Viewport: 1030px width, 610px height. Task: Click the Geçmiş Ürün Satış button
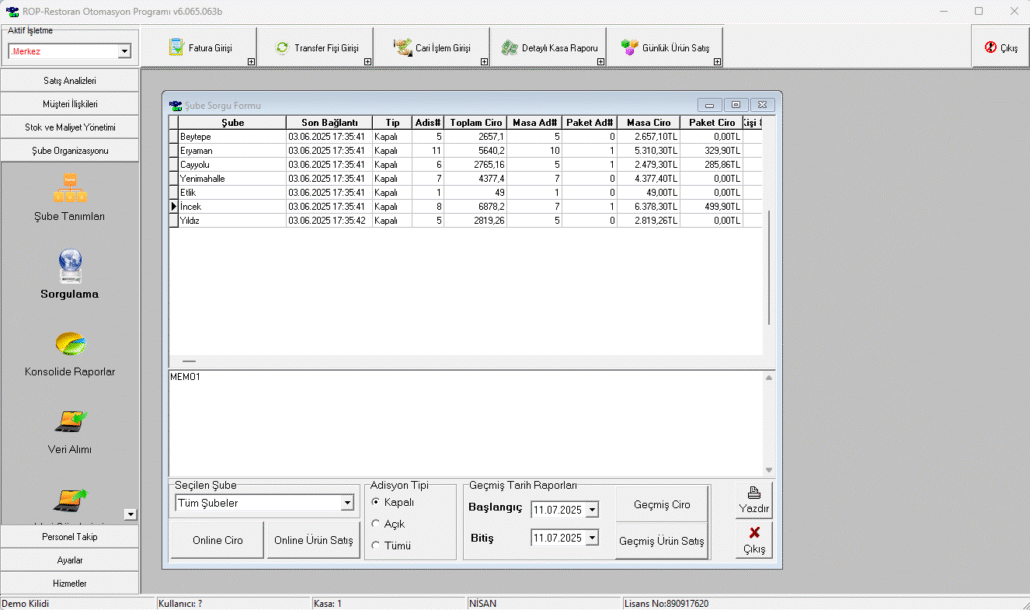click(x=662, y=541)
